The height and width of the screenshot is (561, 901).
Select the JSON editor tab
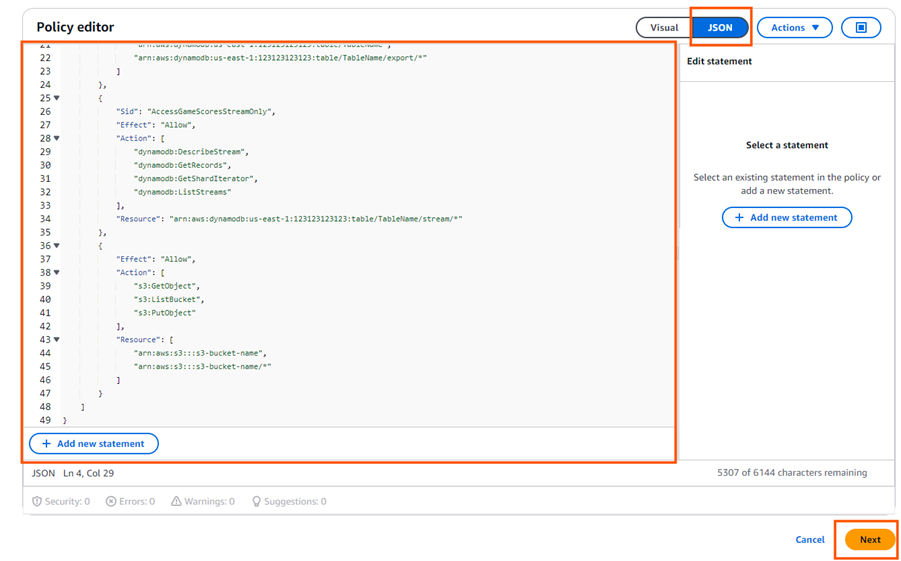point(720,28)
